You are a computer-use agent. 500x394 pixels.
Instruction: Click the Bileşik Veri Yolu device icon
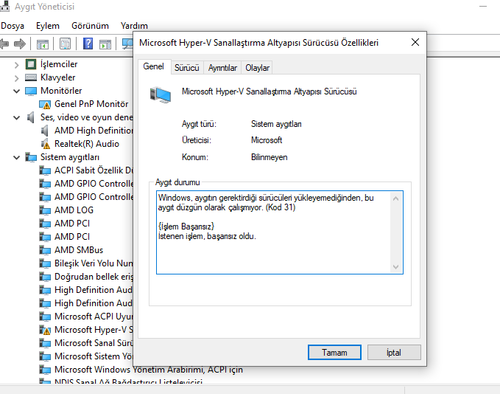click(45, 264)
